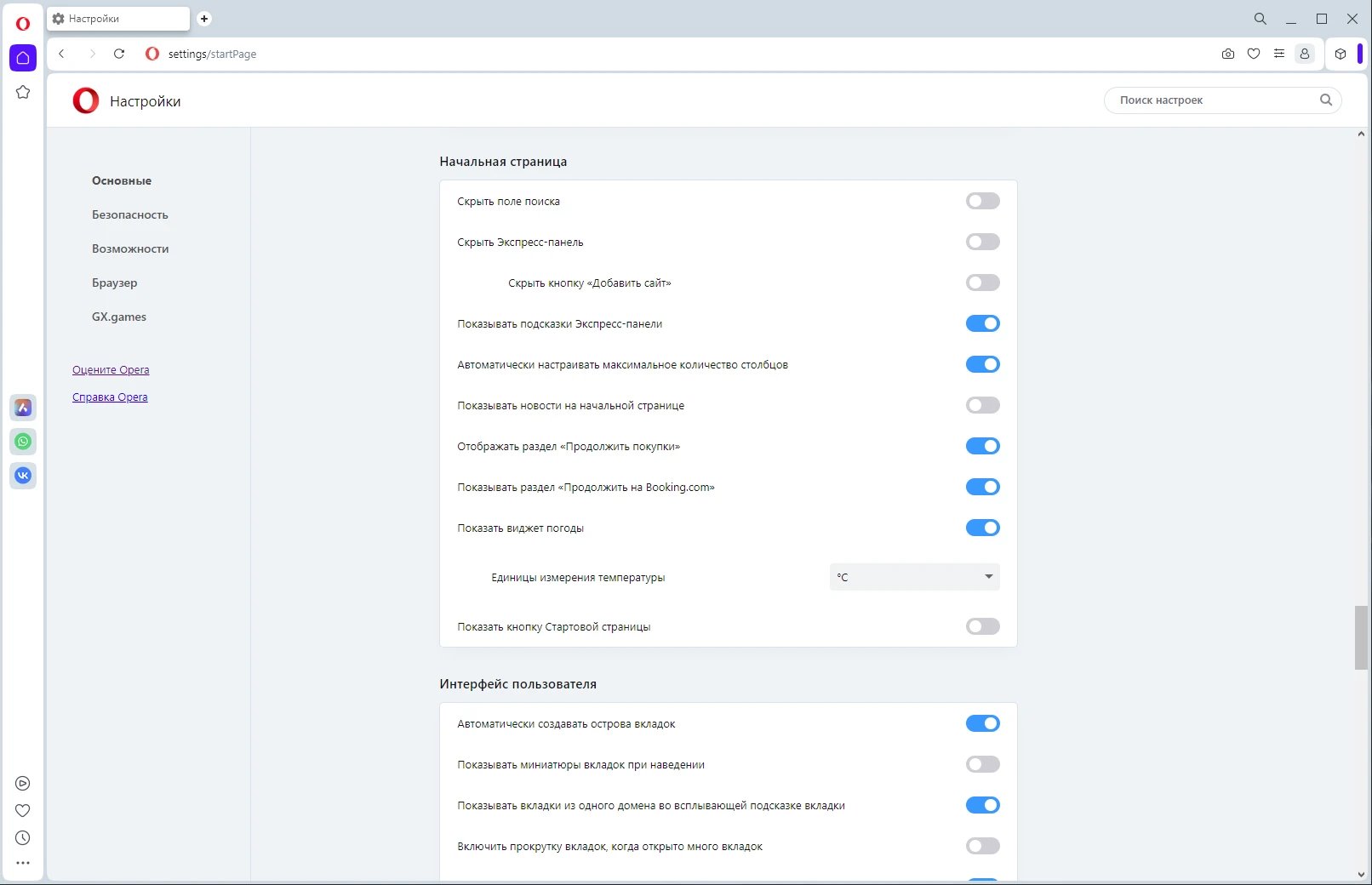Open the Easy Setup panel icon
1372x885 pixels.
[x=1278, y=54]
